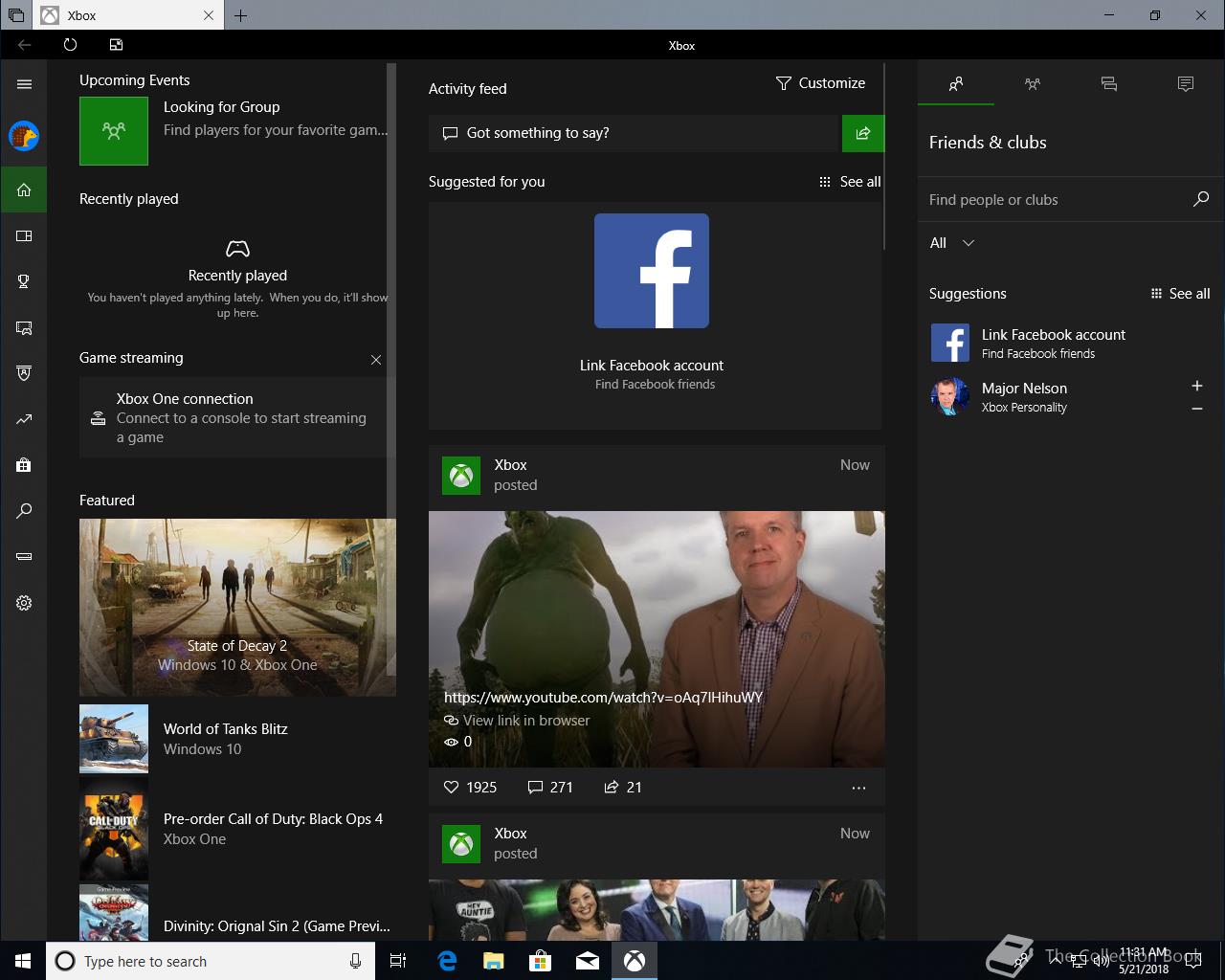
Task: Share the post showing 21 shares
Action: coord(623,788)
